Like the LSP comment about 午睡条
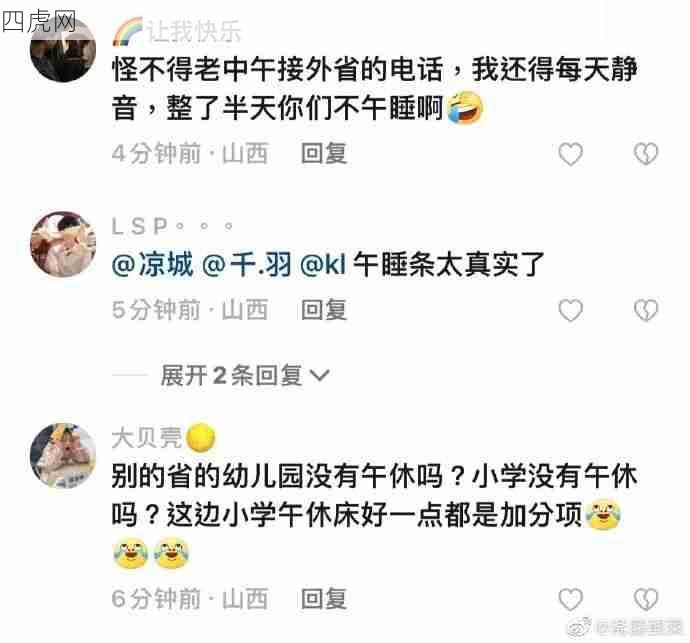Image resolution: width=690 pixels, height=643 pixels. 571,310
